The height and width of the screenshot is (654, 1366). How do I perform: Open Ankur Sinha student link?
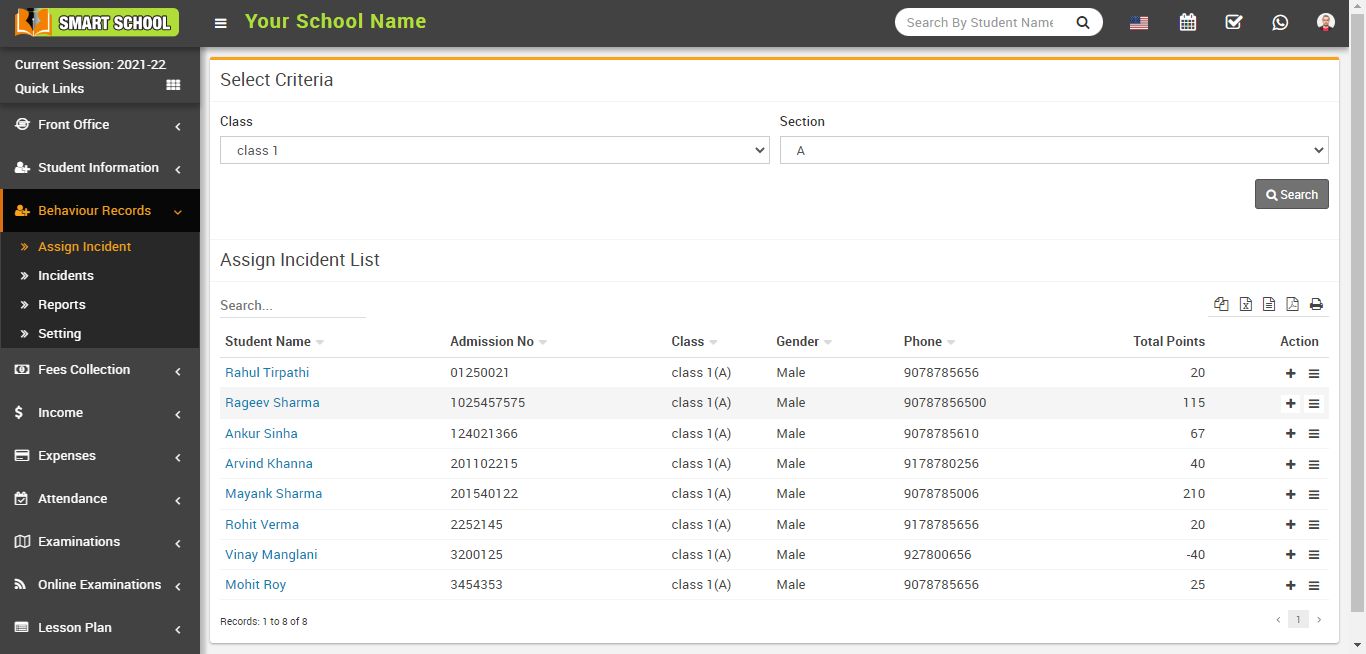tap(261, 434)
